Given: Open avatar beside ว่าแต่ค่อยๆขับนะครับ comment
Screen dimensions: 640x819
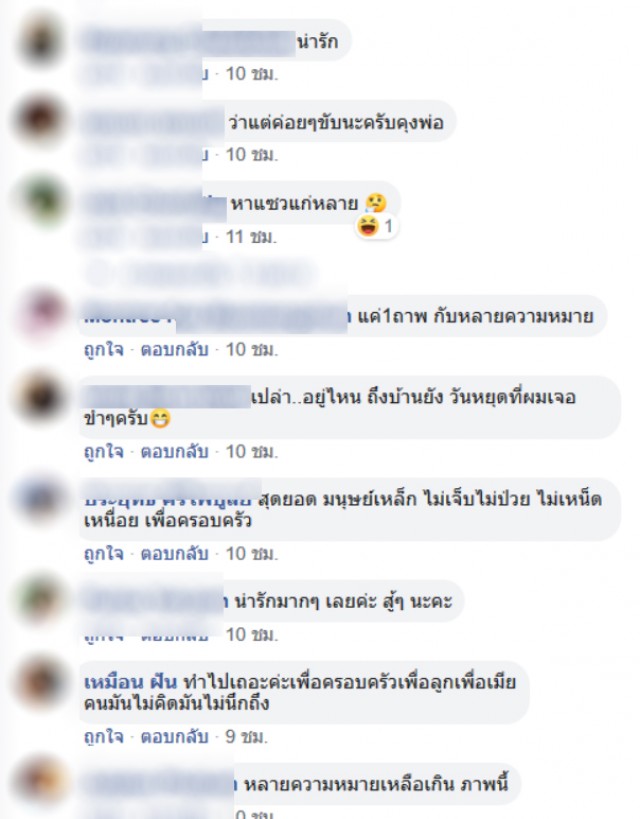Looking at the screenshot, I should [x=41, y=120].
